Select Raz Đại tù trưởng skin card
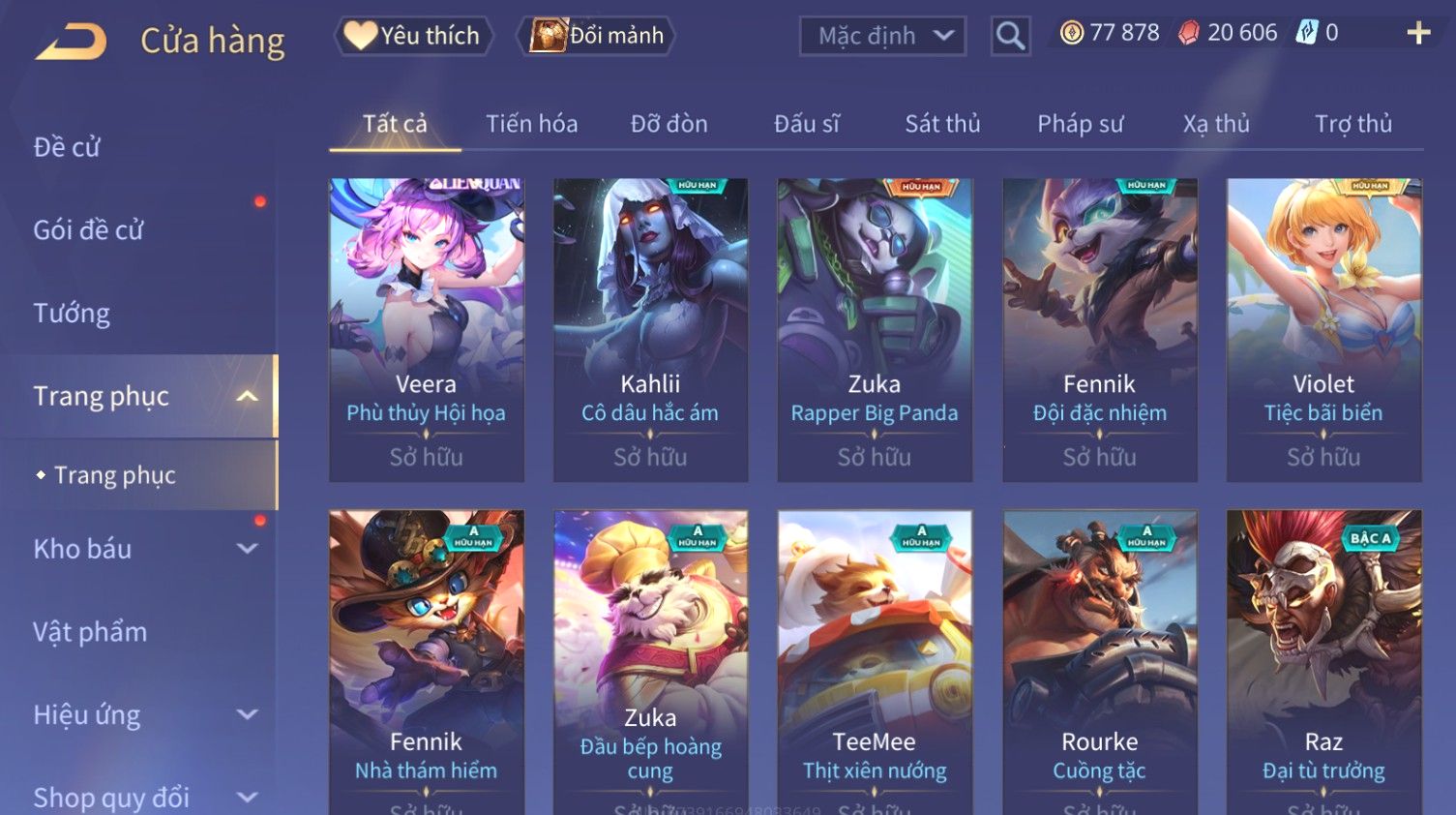This screenshot has width=1456, height=815. [x=1323, y=662]
